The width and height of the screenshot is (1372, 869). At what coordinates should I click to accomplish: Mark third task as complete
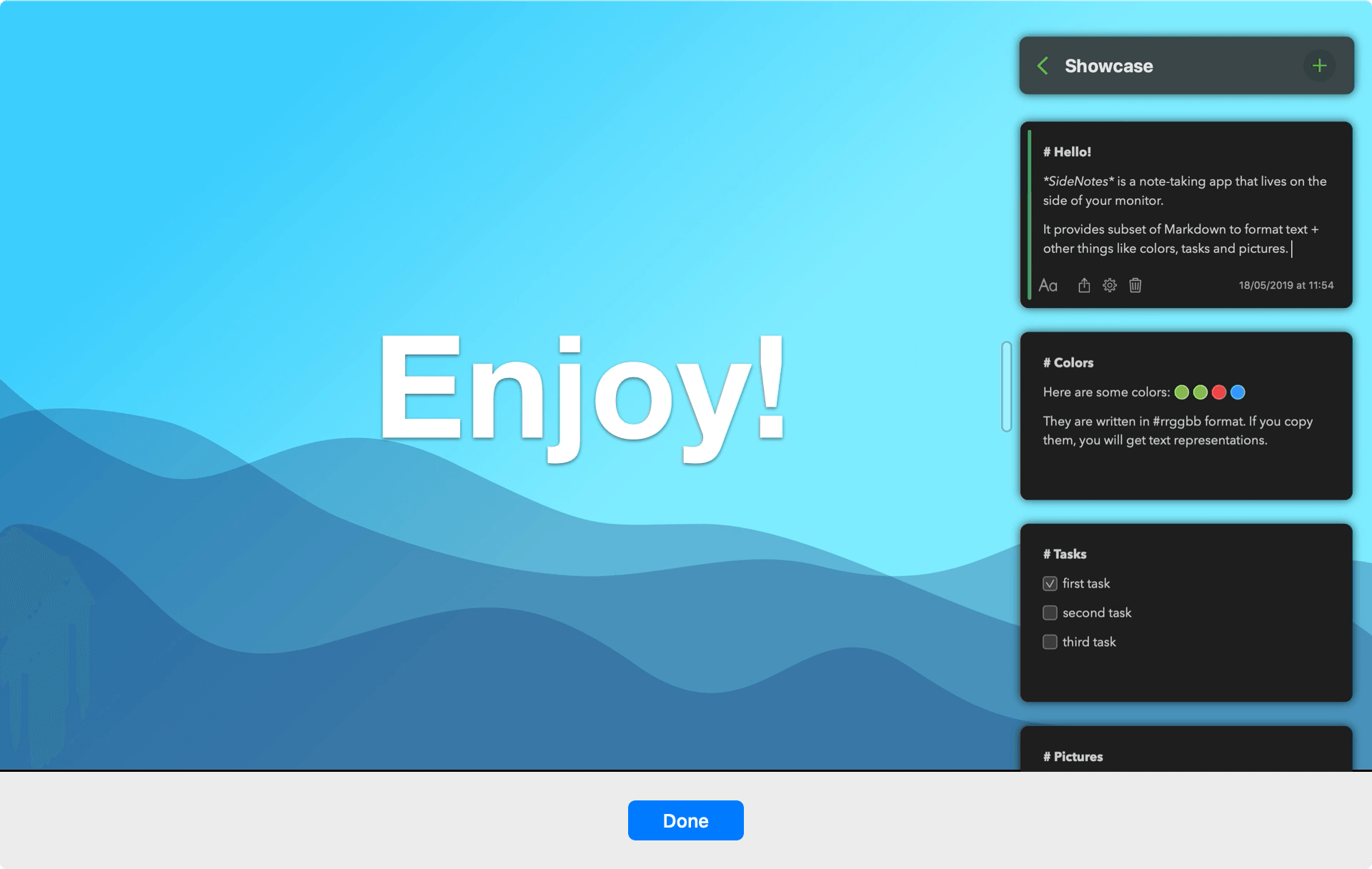point(1050,642)
